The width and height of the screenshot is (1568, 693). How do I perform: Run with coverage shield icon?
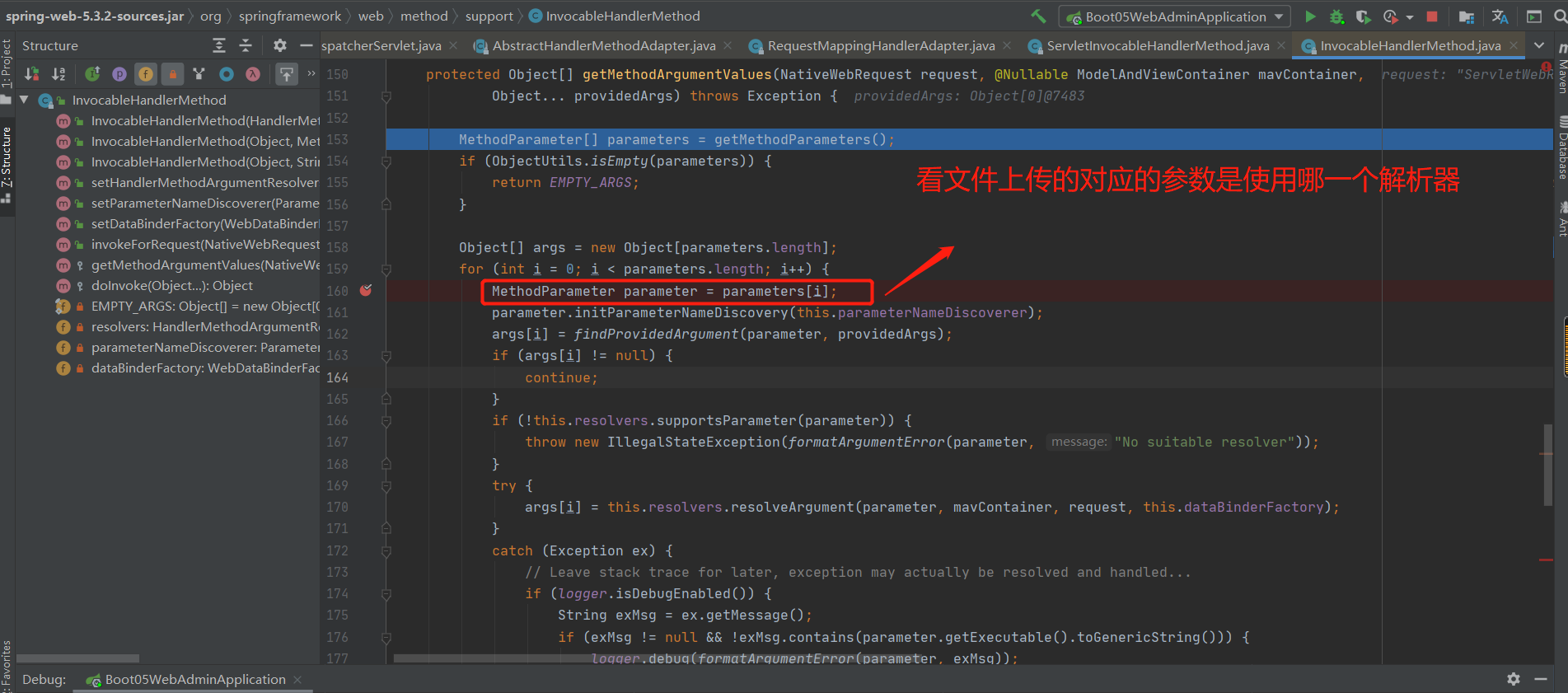coord(1363,16)
